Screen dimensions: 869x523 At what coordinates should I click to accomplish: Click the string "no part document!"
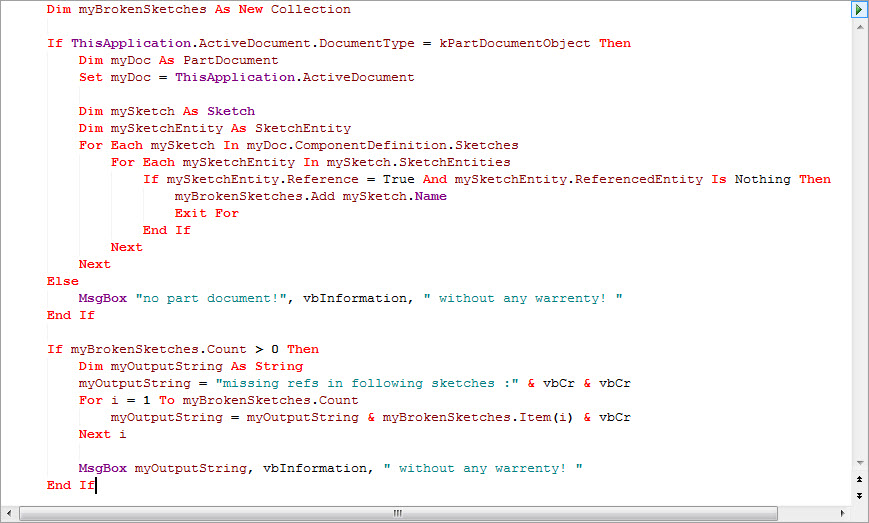(211, 299)
